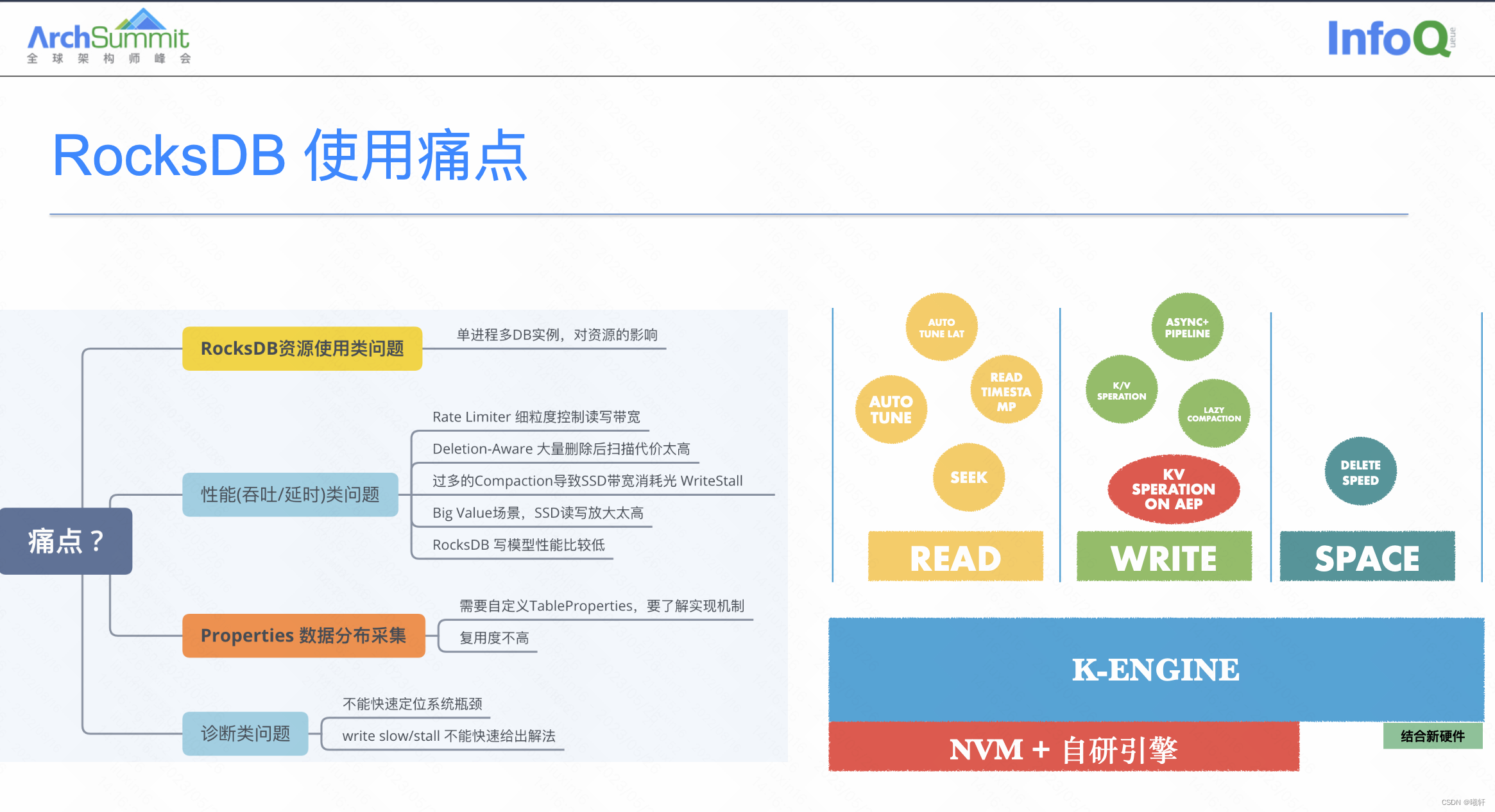Click the InfoQ logo
Image resolution: width=1495 pixels, height=812 pixels.
(1391, 38)
